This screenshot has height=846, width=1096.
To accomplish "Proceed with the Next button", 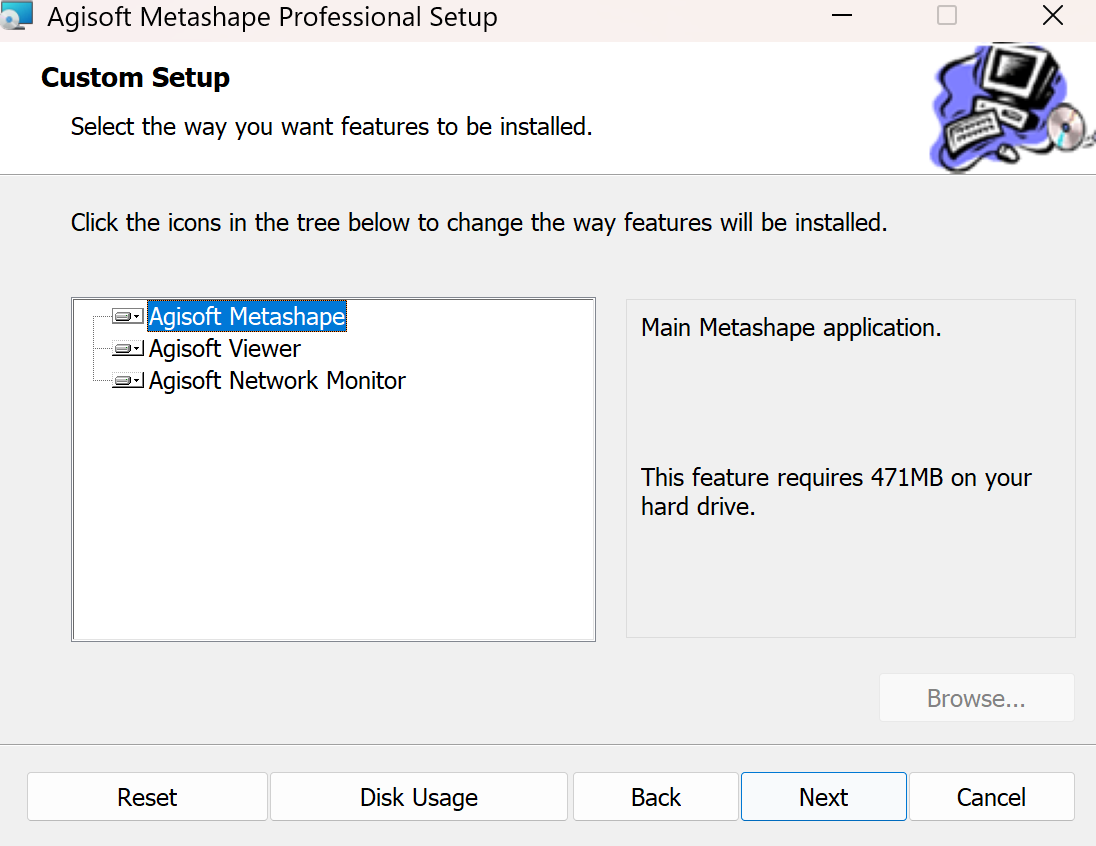I will click(x=823, y=797).
